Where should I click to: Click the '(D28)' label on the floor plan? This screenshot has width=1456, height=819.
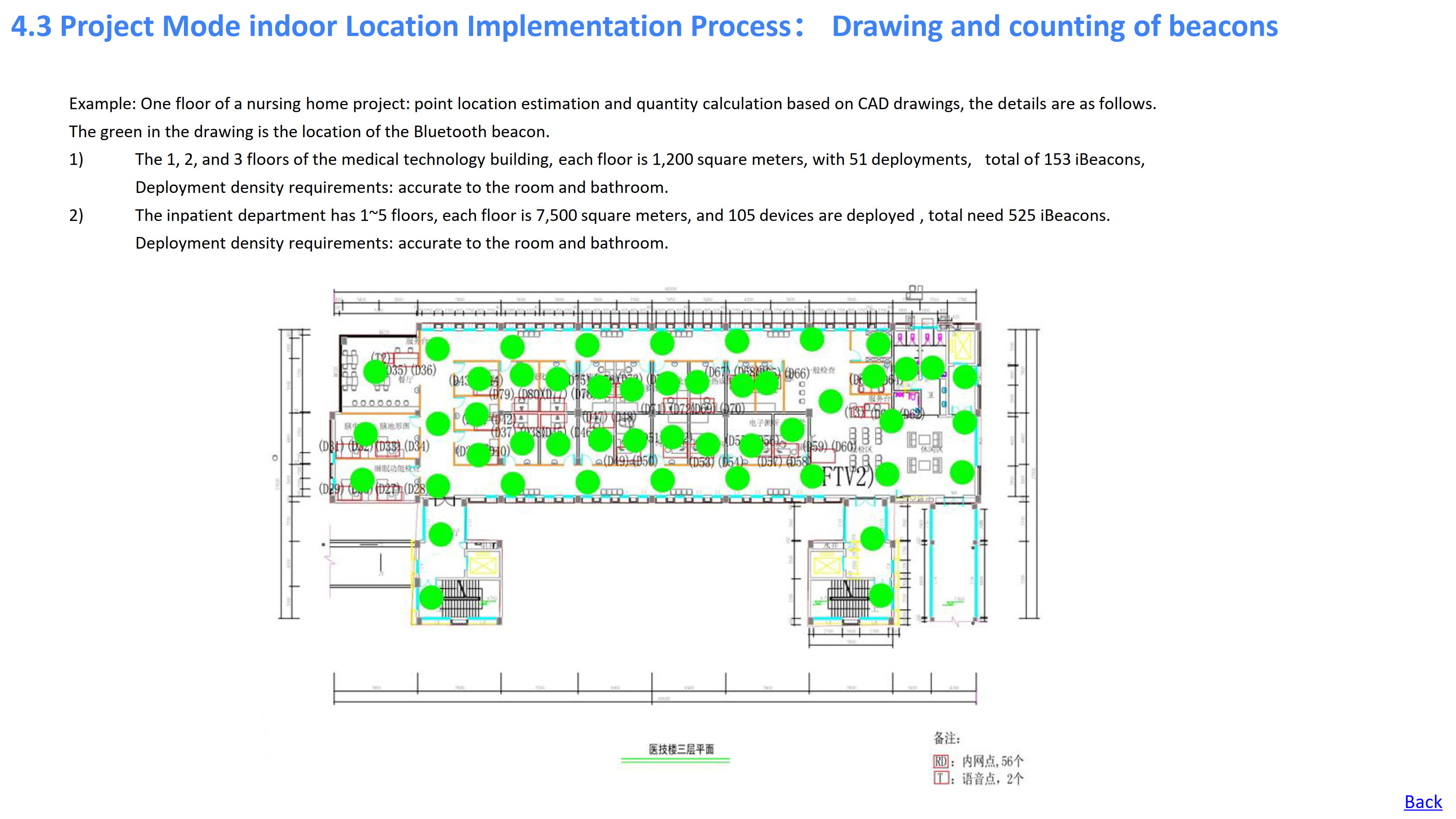coord(415,488)
